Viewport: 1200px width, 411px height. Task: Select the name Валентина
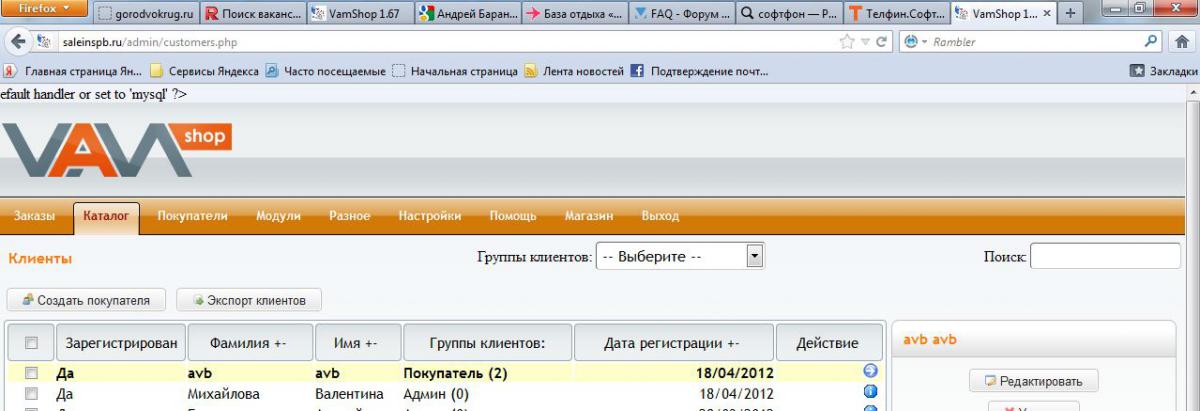coord(349,394)
